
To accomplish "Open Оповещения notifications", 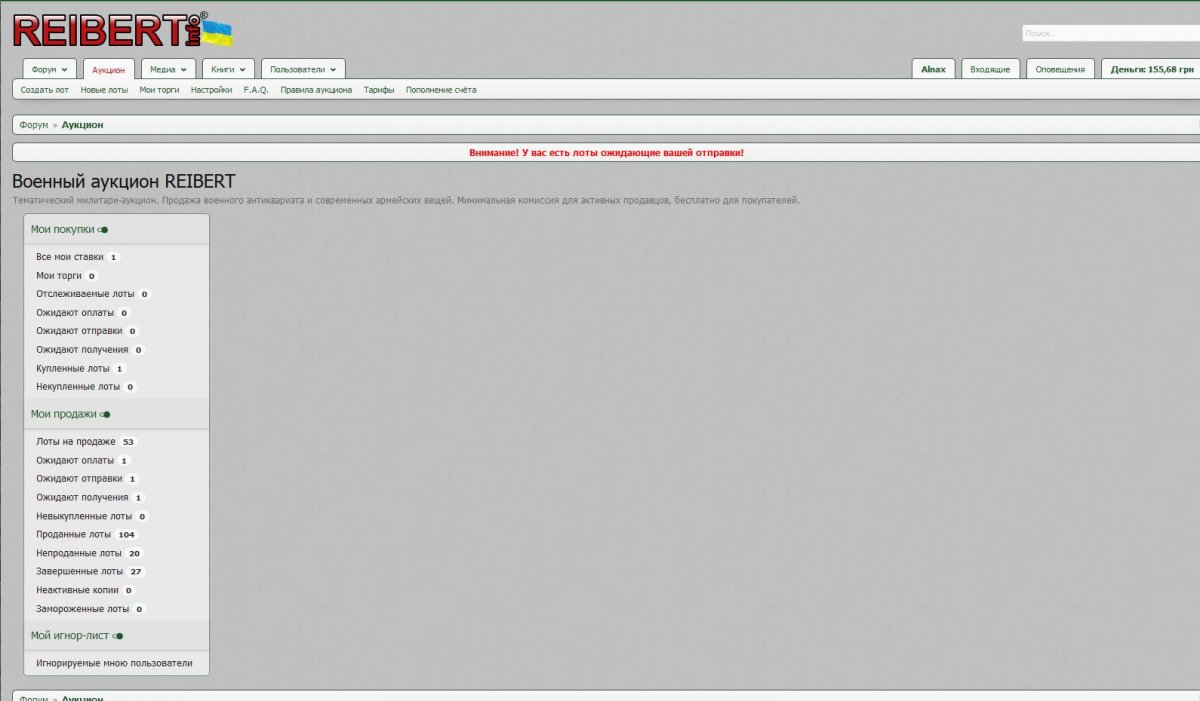I will point(1060,69).
